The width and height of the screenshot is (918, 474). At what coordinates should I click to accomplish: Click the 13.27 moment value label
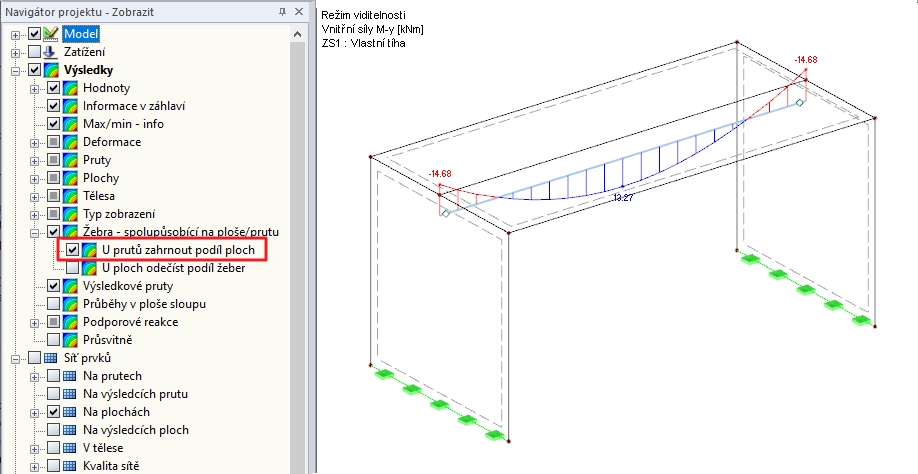coord(623,198)
